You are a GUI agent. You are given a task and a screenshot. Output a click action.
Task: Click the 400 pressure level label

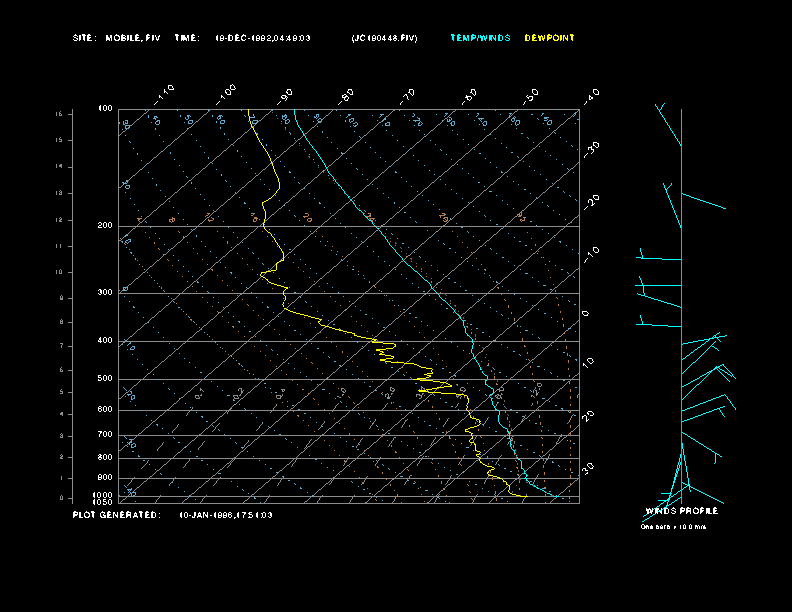pyautogui.click(x=105, y=340)
